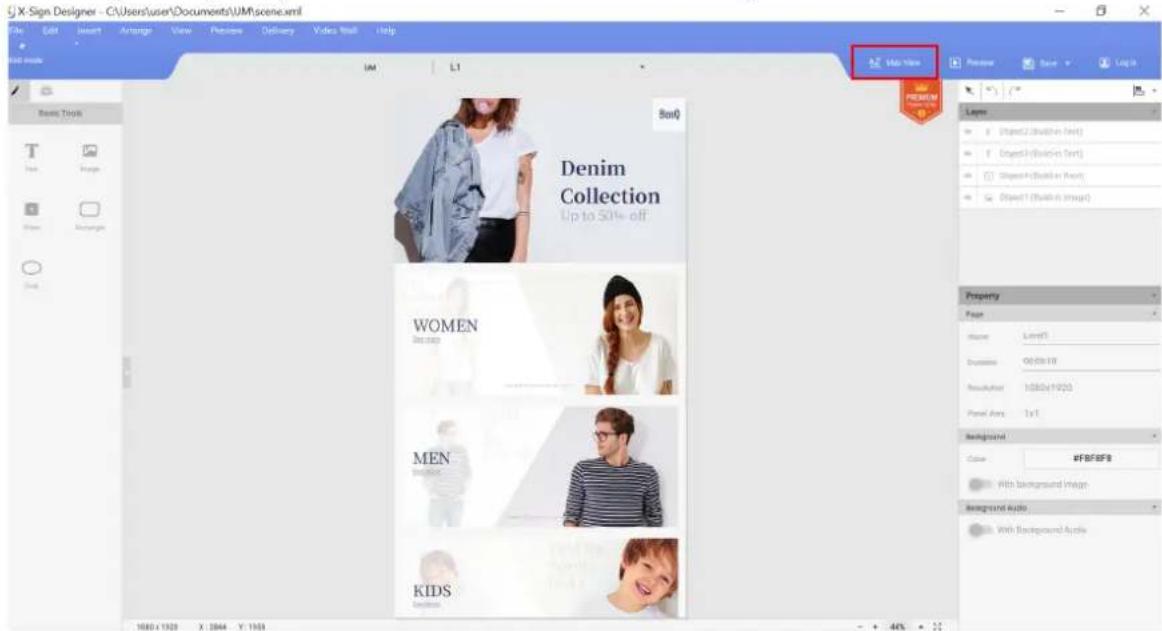Click the undo arrow icon
This screenshot has height=631, width=1162.
coord(992,90)
